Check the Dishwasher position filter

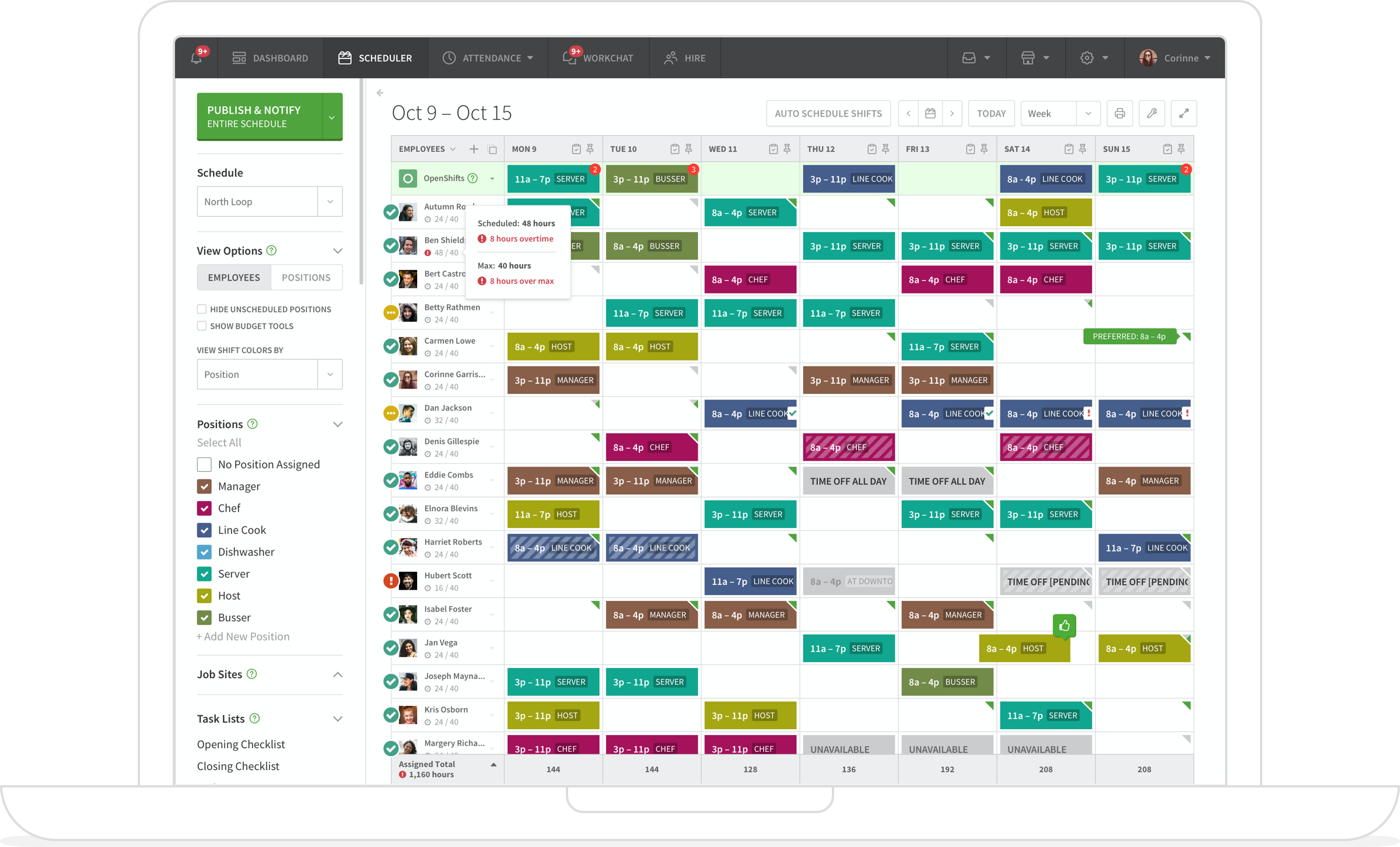205,551
